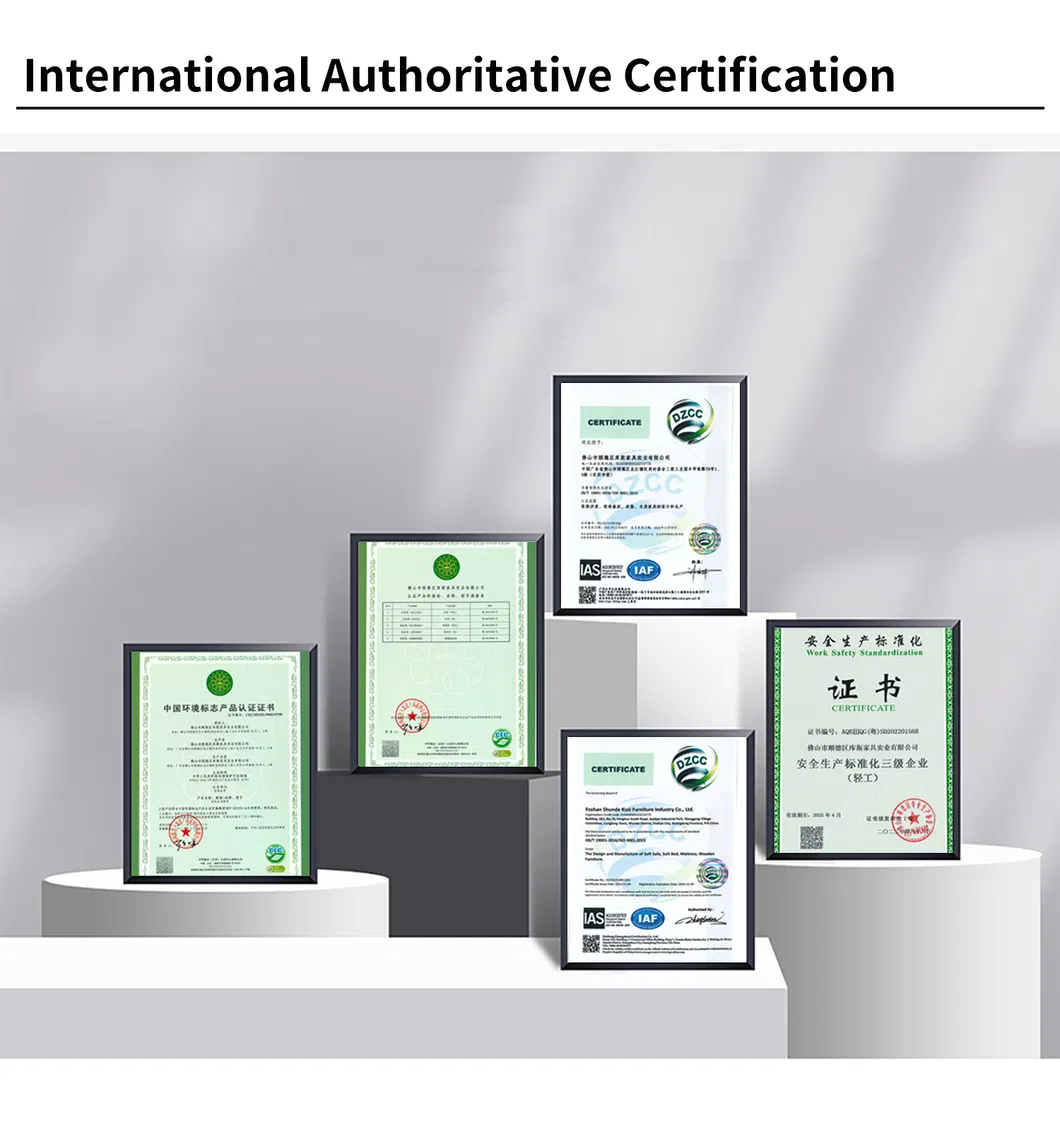The height and width of the screenshot is (1125, 1060).
Task: Click the round CEC logo on the leftmost certificate
Action: coord(274,855)
